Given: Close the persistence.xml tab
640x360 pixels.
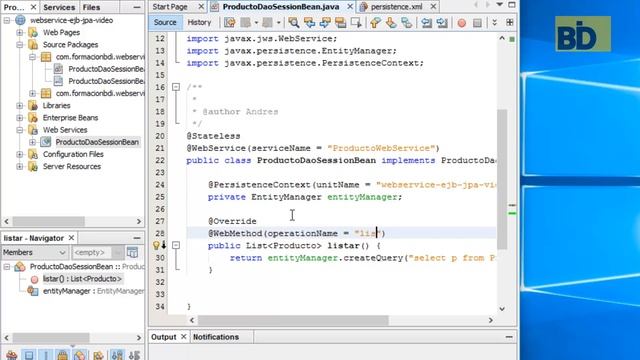Looking at the screenshot, I should pos(433,7).
